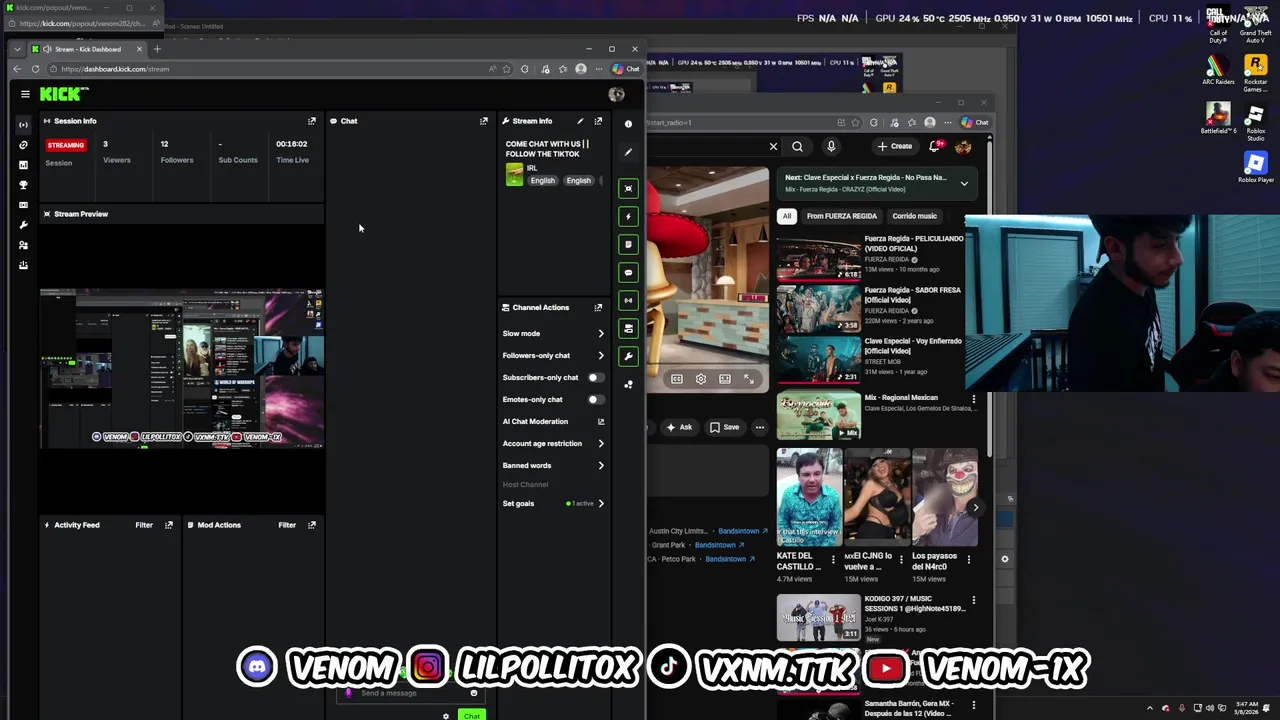This screenshot has width=1280, height=720.
Task: Select From FUERZA REGIDA chip
Action: (842, 216)
